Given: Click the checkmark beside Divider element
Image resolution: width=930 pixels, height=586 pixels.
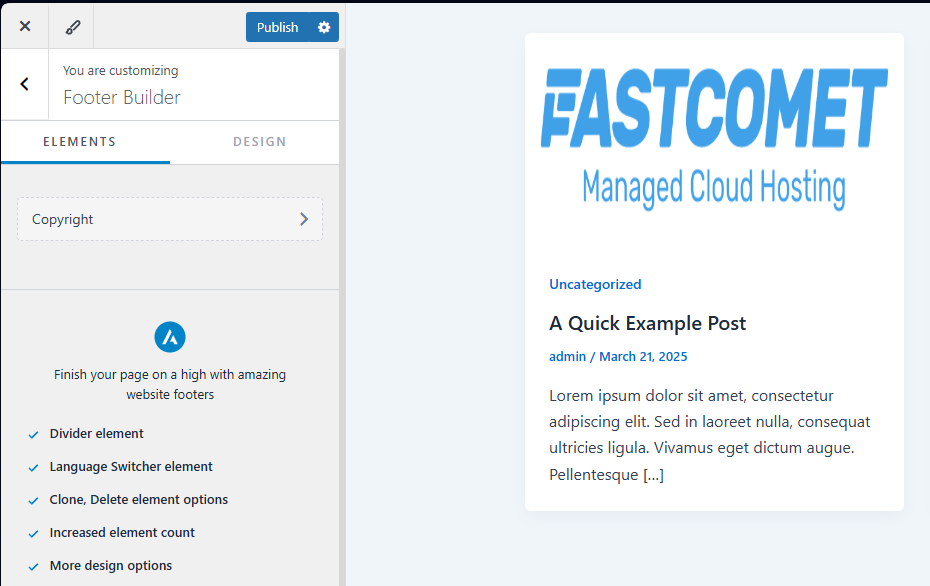Looking at the screenshot, I should [34, 435].
